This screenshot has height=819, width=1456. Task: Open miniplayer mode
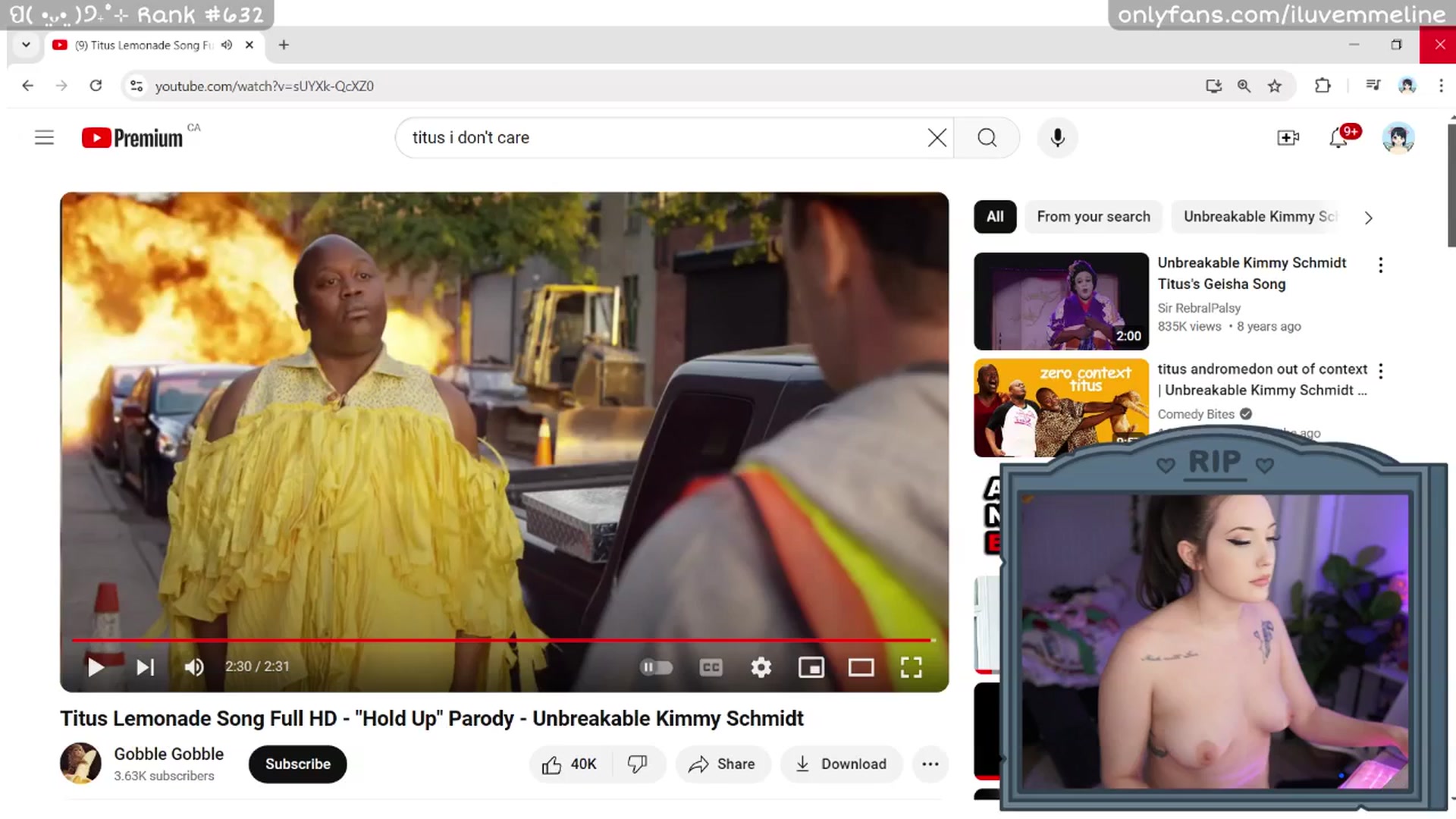click(x=811, y=667)
